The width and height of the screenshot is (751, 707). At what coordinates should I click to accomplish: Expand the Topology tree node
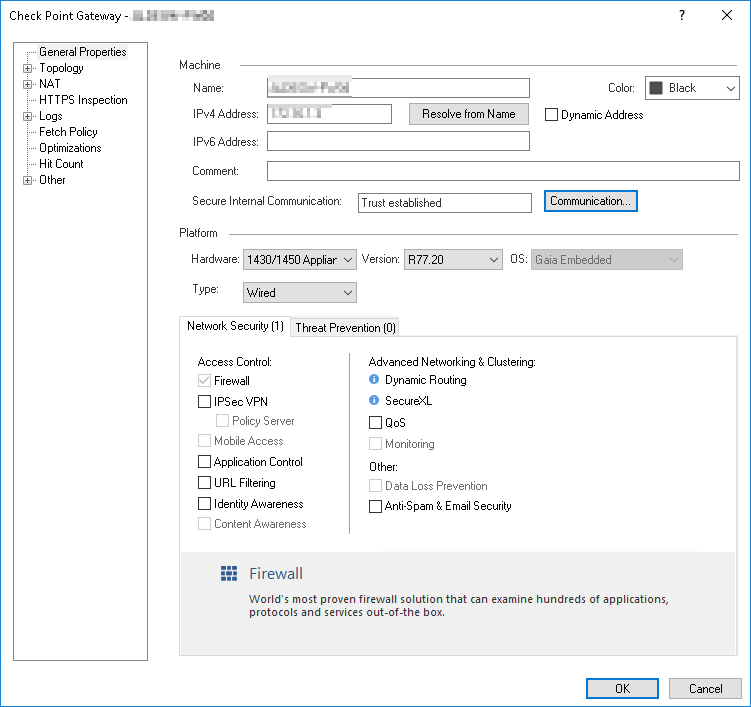pos(28,68)
